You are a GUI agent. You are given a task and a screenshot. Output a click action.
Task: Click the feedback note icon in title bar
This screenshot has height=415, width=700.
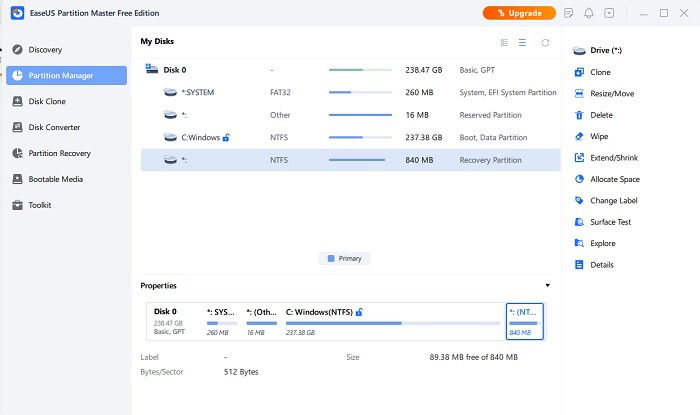click(568, 13)
